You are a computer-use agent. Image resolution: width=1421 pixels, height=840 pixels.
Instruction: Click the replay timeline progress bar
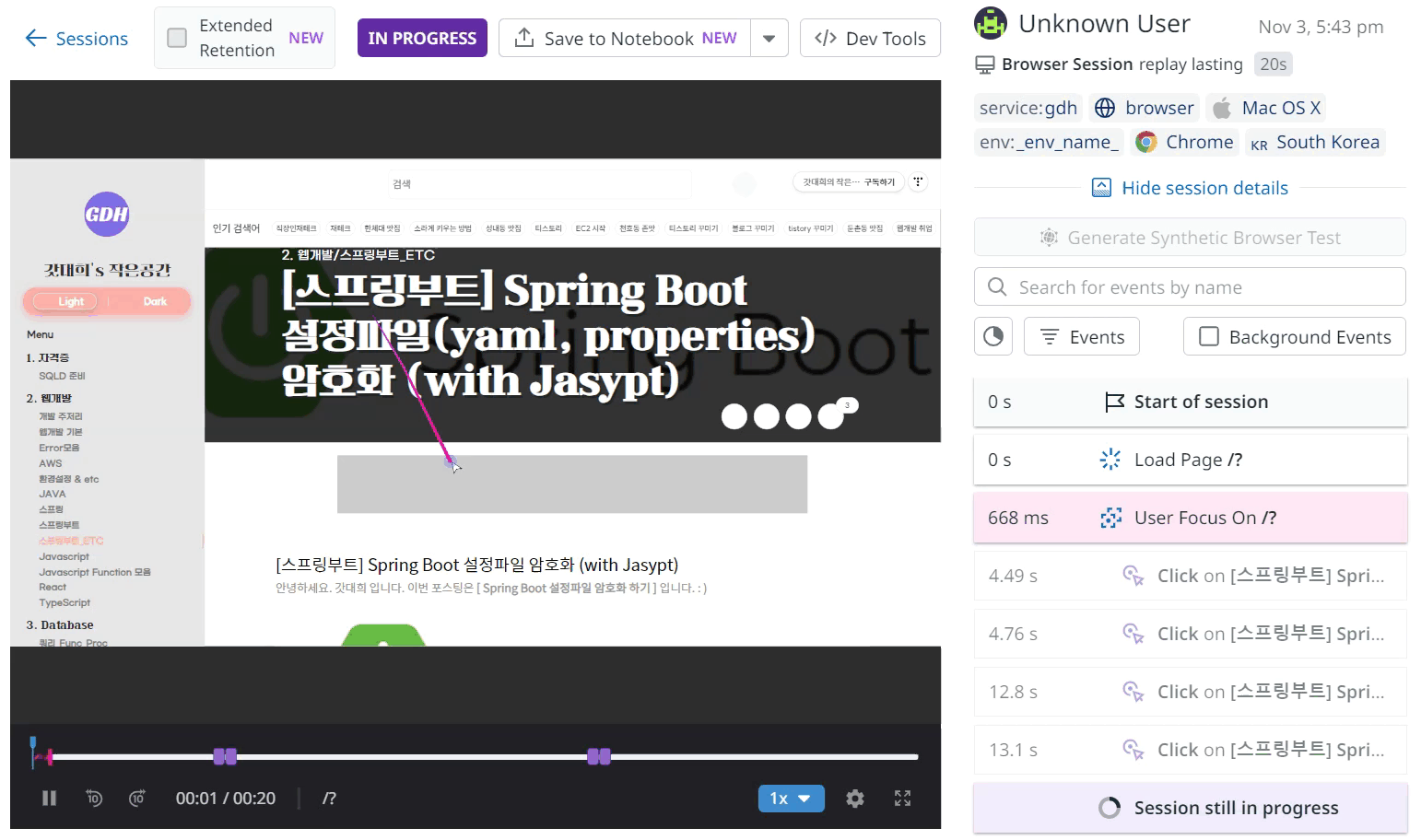coord(476,757)
